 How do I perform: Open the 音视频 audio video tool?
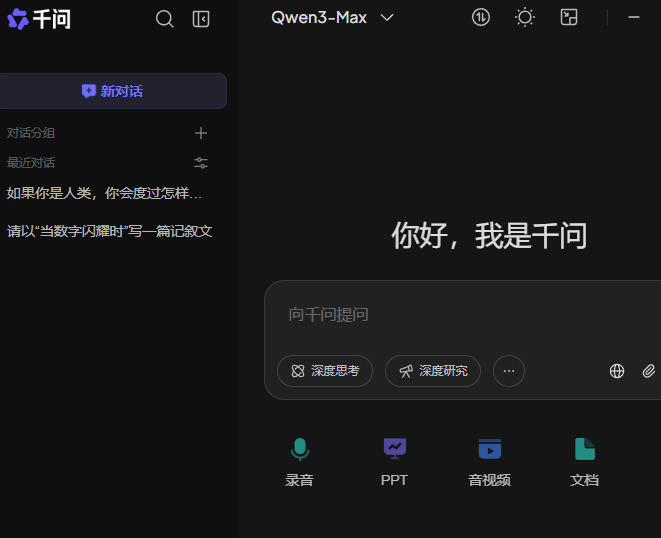[489, 461]
